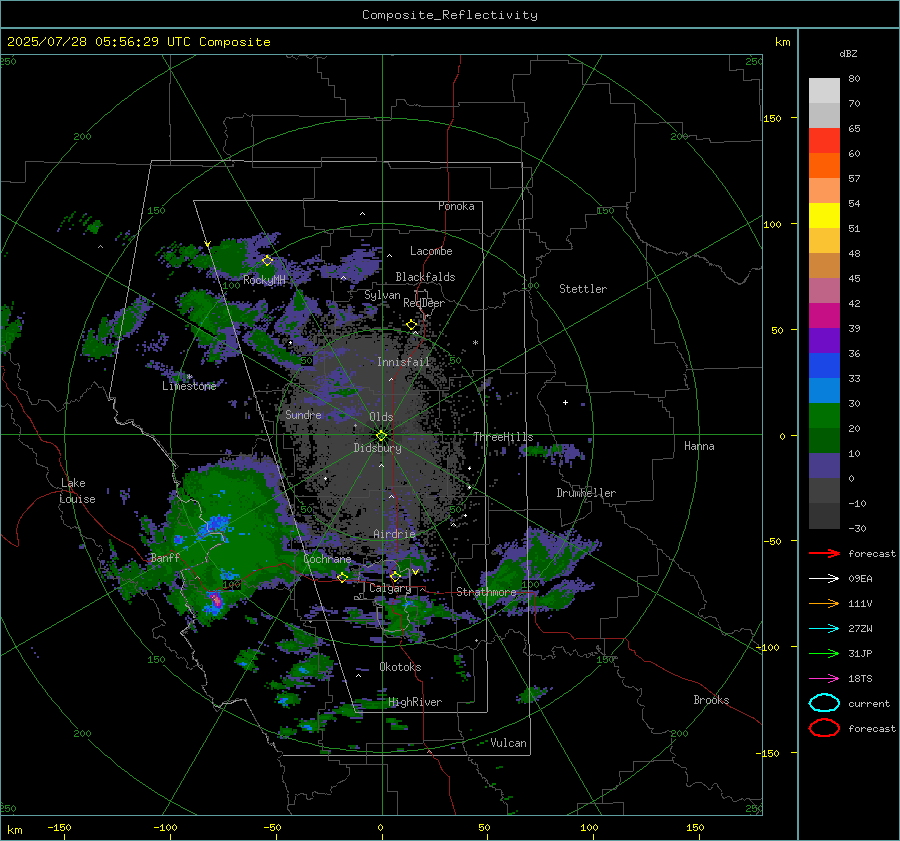Click the dBZ legend heading

pyautogui.click(x=848, y=53)
